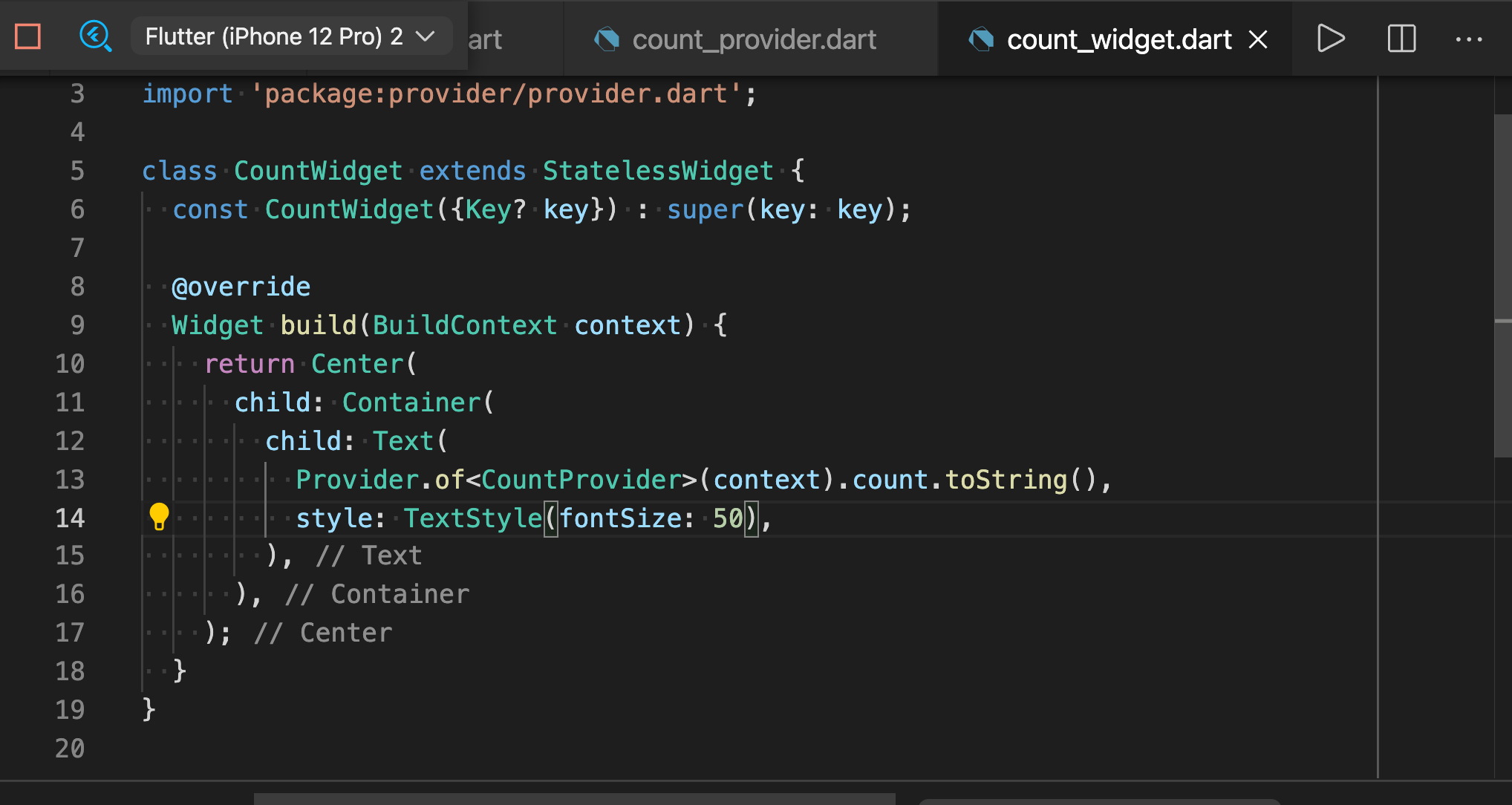Click the horizontal scrollbar at the bottom
1512x805 pixels.
click(x=573, y=799)
